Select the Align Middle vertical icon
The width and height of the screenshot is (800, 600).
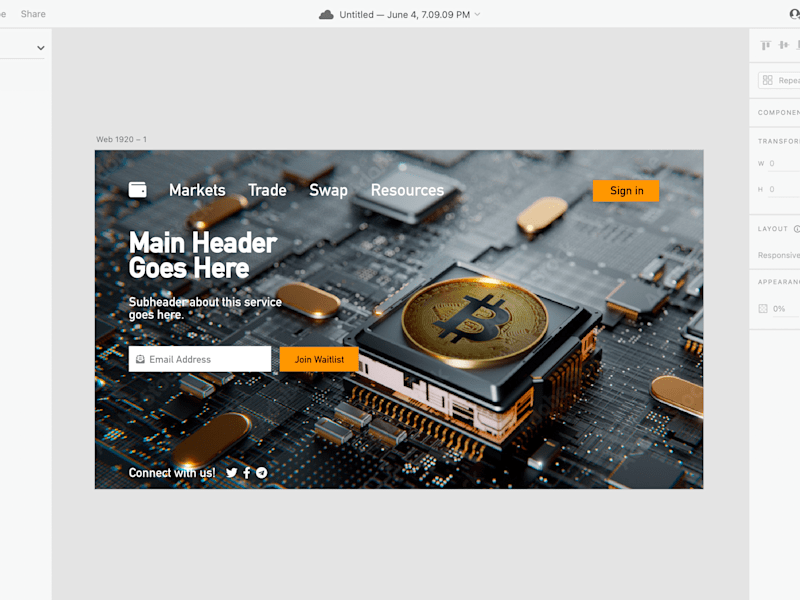tap(784, 45)
